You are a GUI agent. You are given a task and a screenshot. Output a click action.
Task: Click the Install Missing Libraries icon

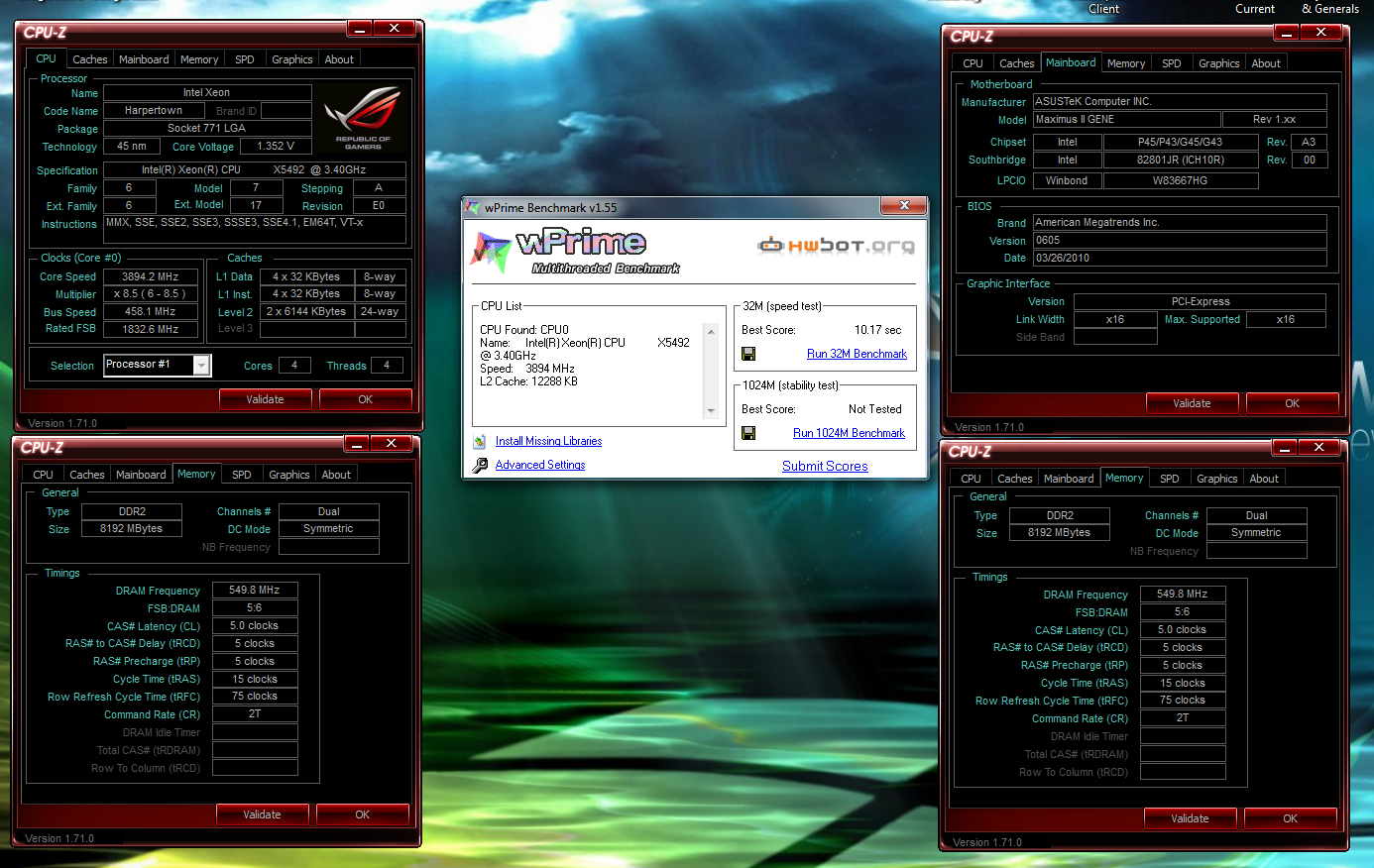point(480,441)
